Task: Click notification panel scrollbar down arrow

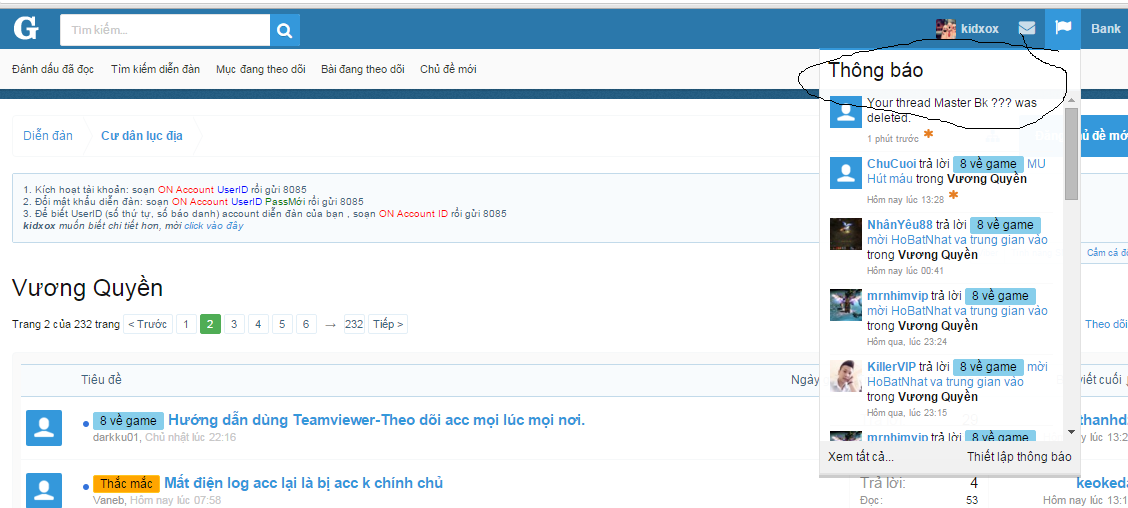Action: click(1071, 432)
